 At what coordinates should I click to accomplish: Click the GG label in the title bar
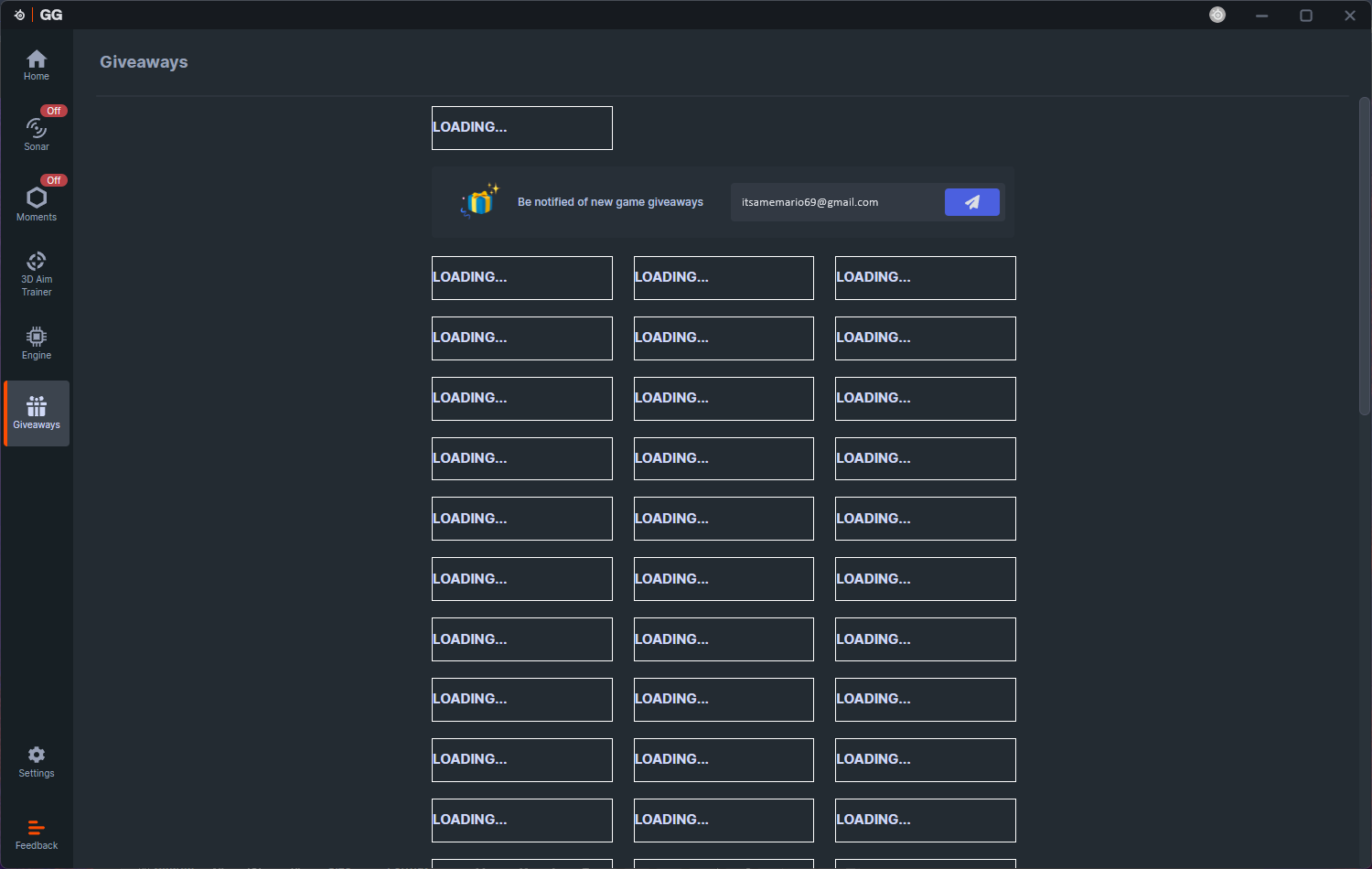point(51,14)
